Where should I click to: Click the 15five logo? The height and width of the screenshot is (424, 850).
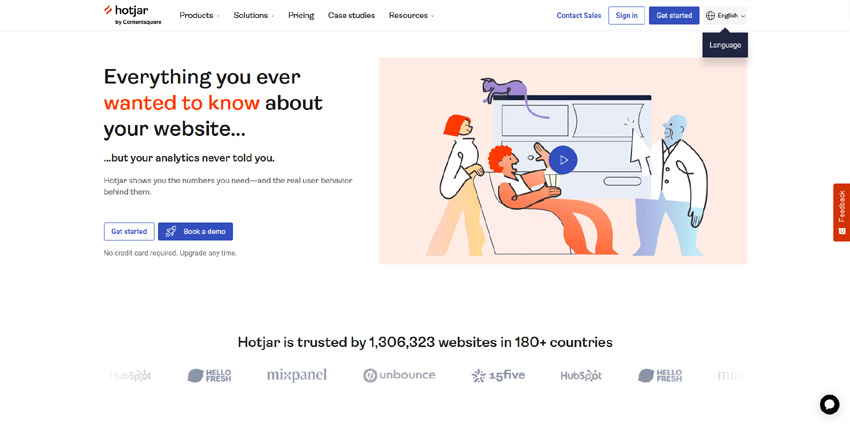click(x=498, y=375)
